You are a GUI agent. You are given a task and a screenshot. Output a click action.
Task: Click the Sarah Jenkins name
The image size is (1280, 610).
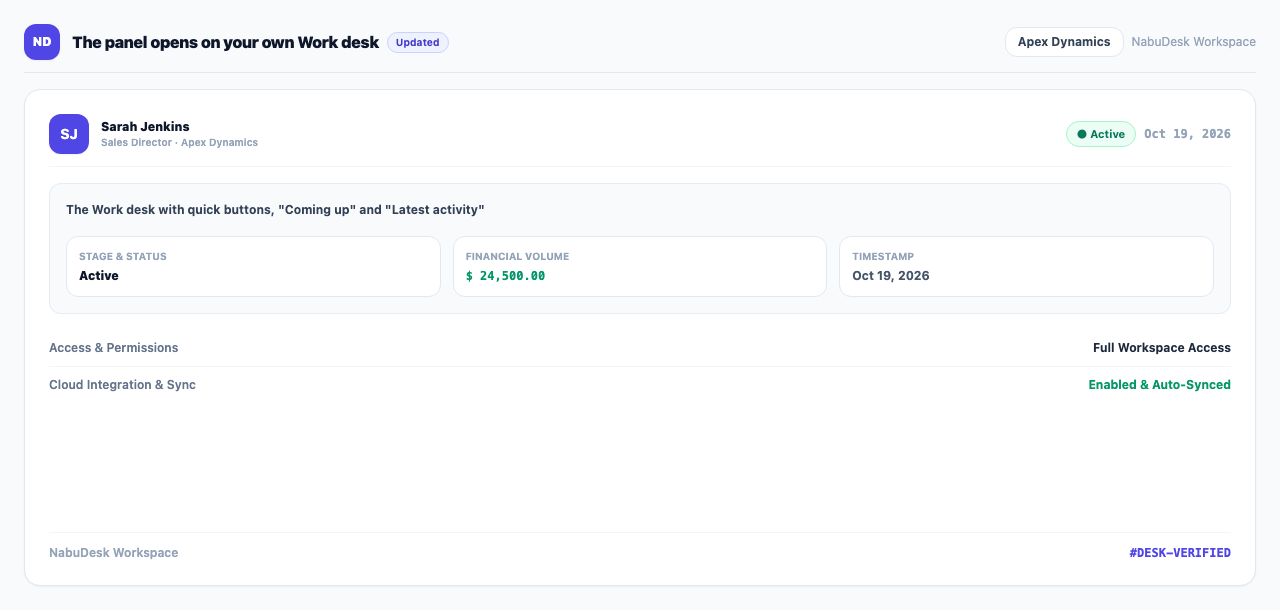(x=145, y=126)
